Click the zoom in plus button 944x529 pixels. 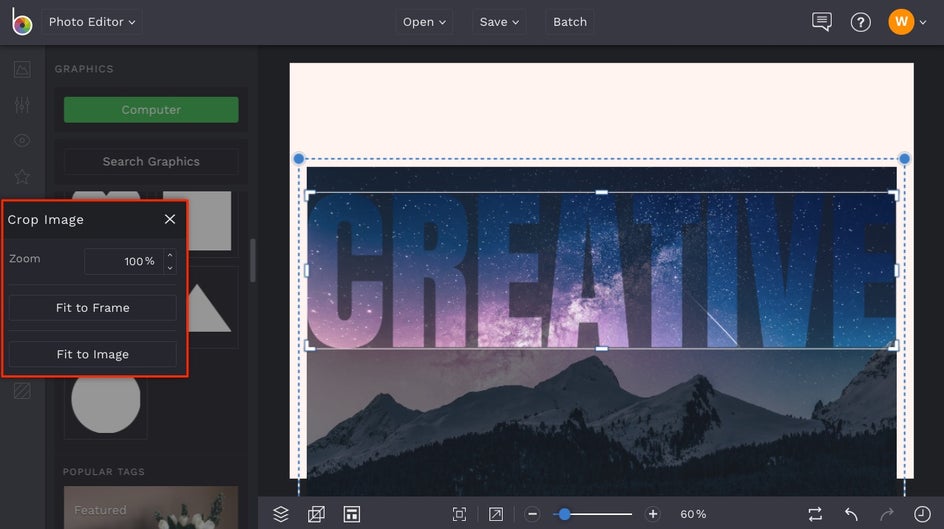pyautogui.click(x=653, y=514)
